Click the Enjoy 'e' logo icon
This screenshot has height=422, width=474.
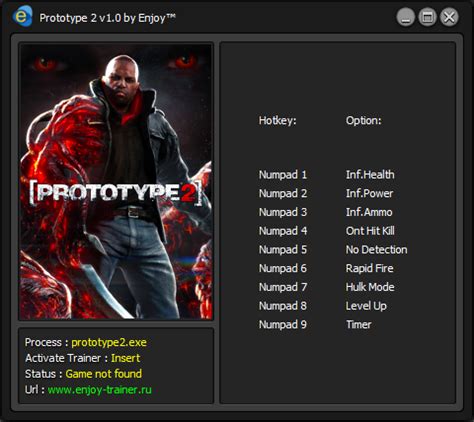[x=22, y=16]
